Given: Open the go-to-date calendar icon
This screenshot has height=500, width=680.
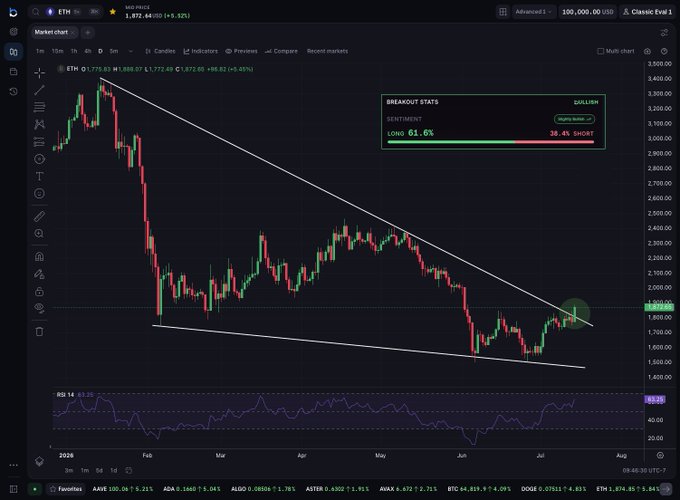Looking at the screenshot, I should tap(129, 471).
